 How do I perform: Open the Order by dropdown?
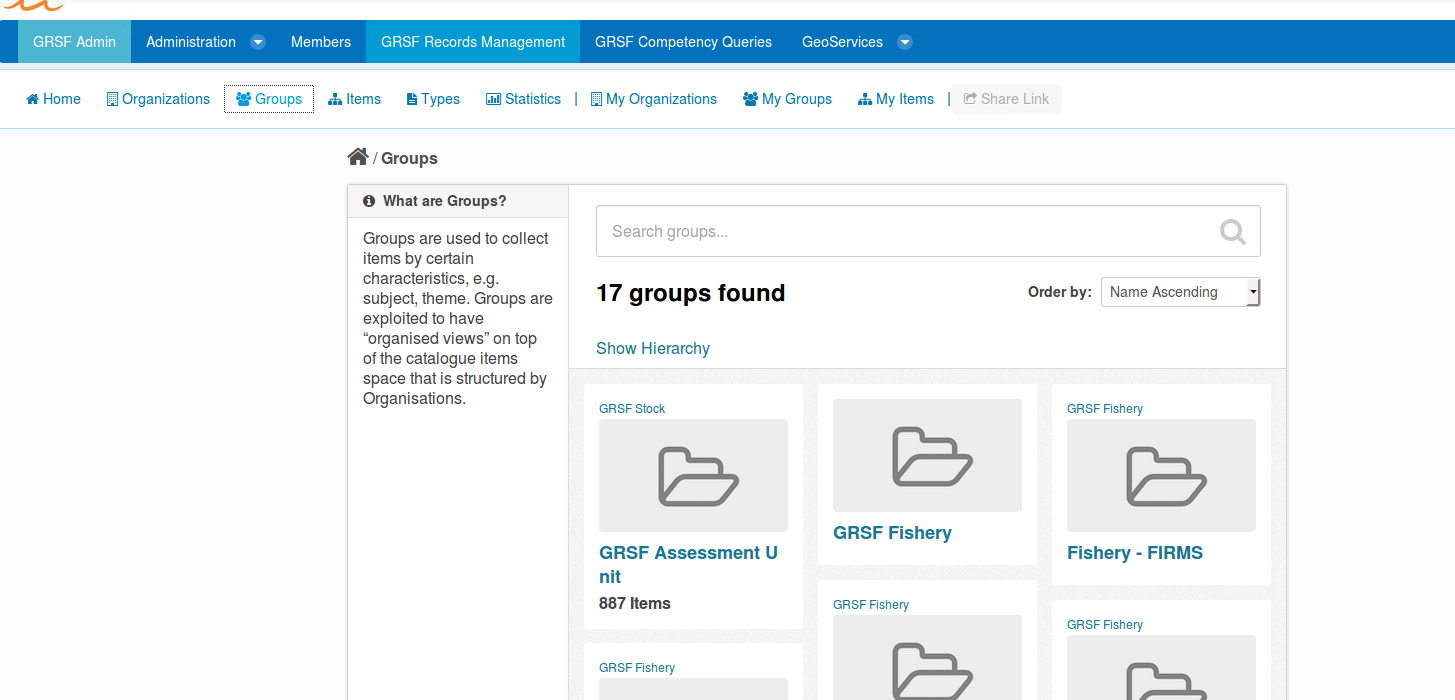(1180, 292)
